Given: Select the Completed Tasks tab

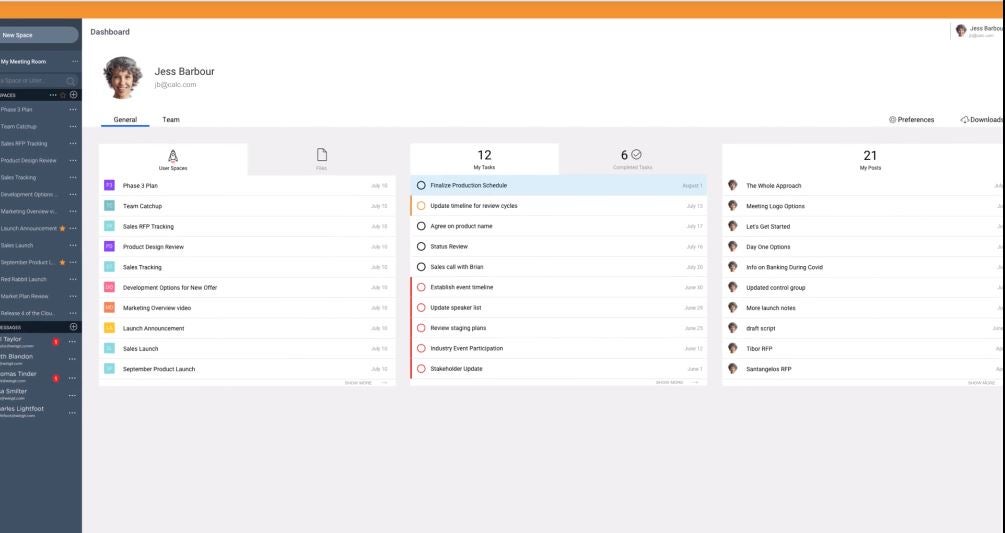Looking at the screenshot, I should coord(631,159).
